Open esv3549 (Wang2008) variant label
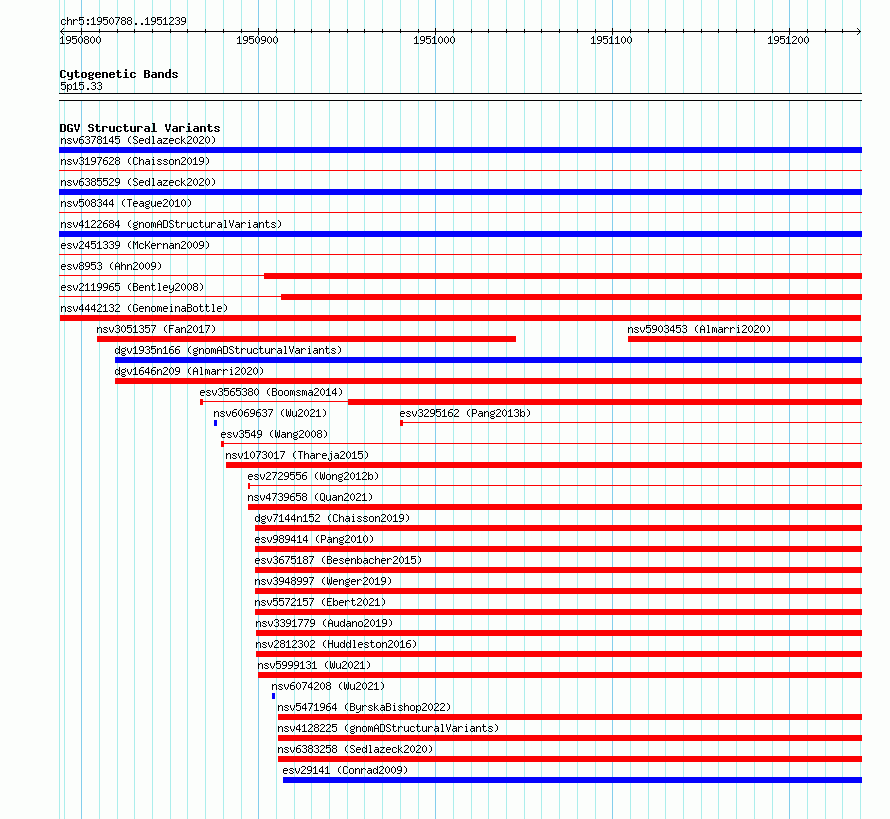The height and width of the screenshot is (819, 890). pyautogui.click(x=274, y=434)
